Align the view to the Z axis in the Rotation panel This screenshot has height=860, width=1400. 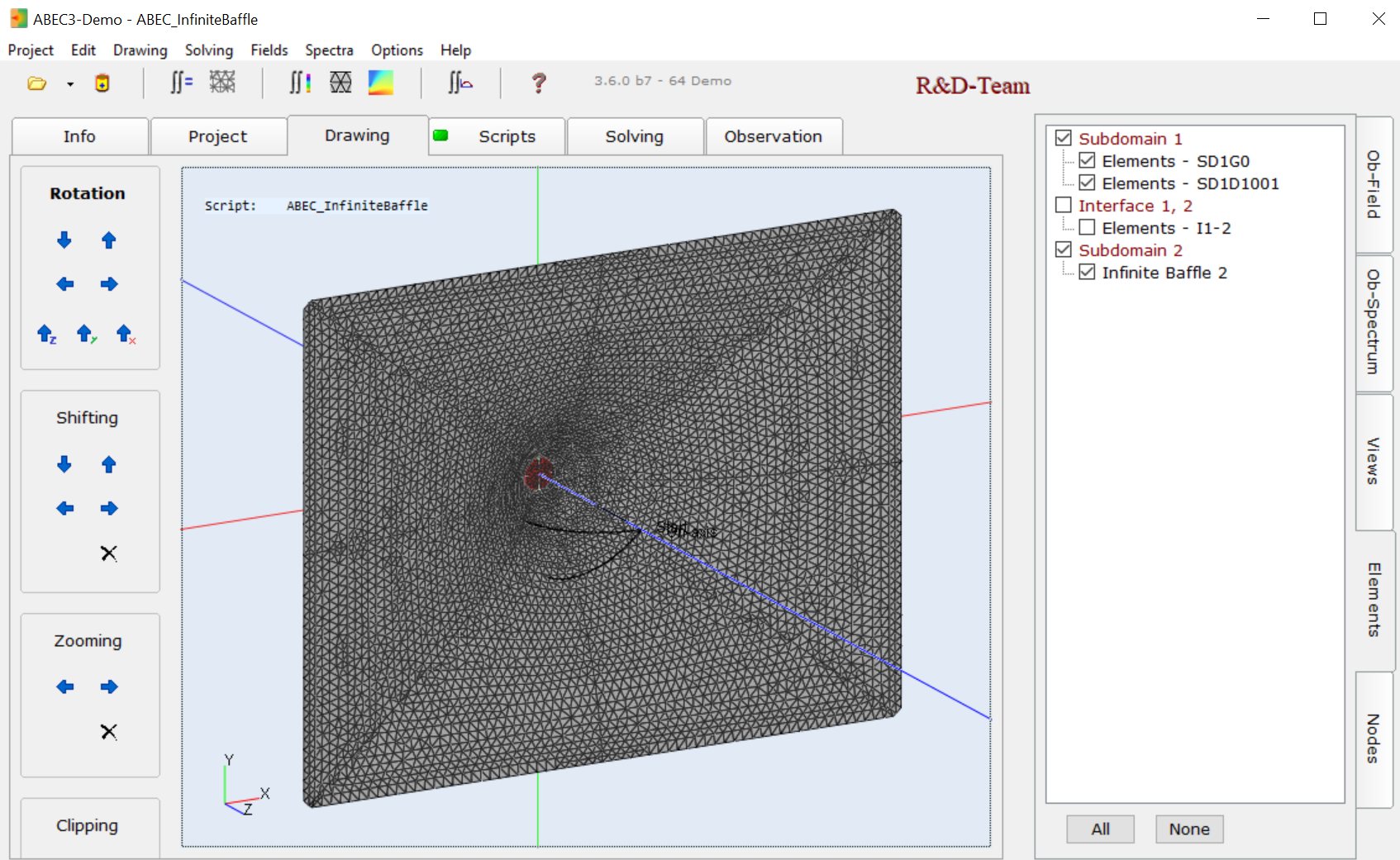pos(47,334)
